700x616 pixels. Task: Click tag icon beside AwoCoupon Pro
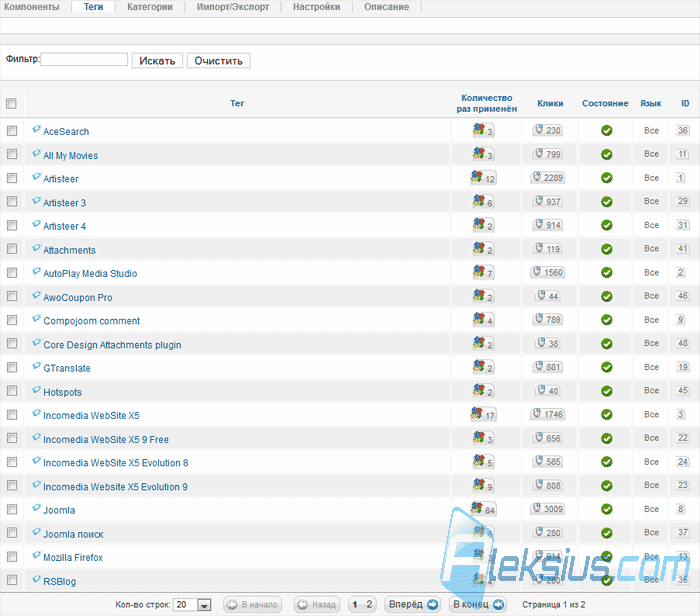point(37,295)
